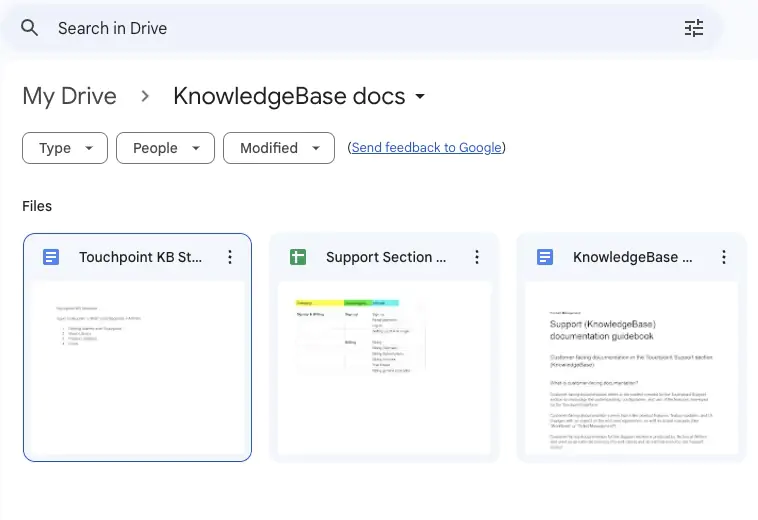The image size is (758, 520).
Task: Select KnowledgeBase ... file name
Action: point(633,257)
